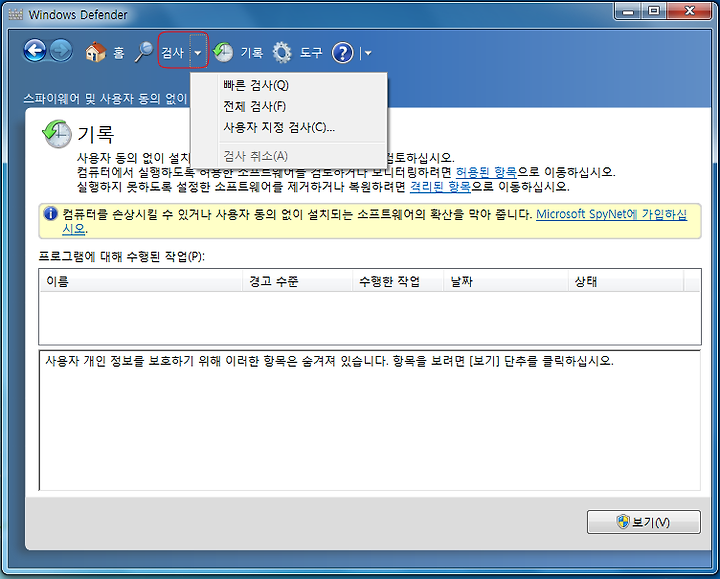Sort by the 경고 수준 column header
The width and height of the screenshot is (720, 579).
297,281
